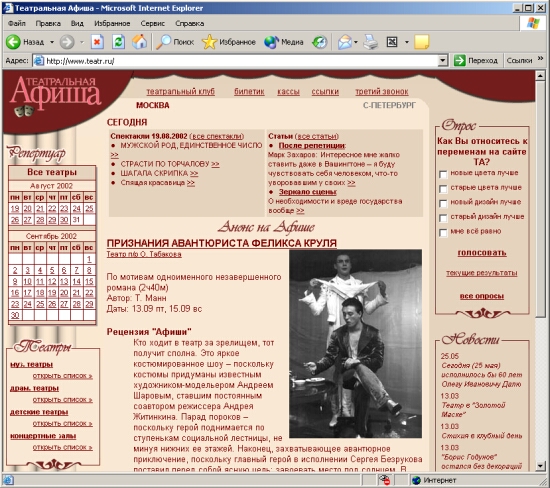View 'текущие результаты' link
550x488 pixels.
click(482, 273)
